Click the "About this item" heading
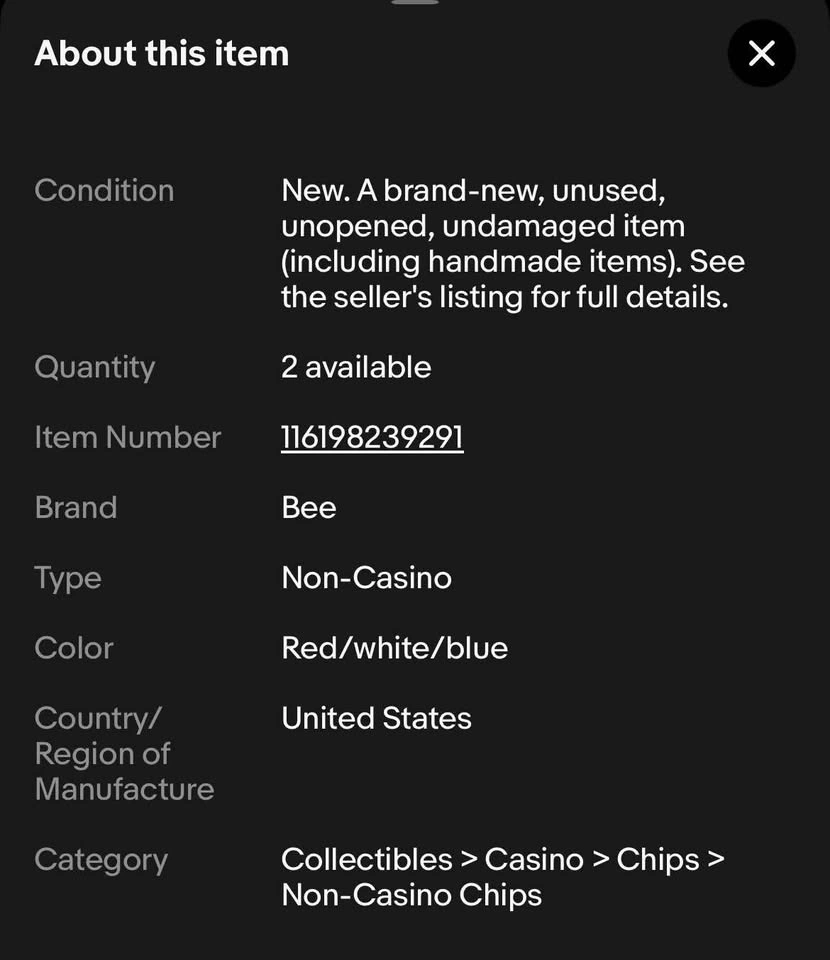 coord(162,53)
